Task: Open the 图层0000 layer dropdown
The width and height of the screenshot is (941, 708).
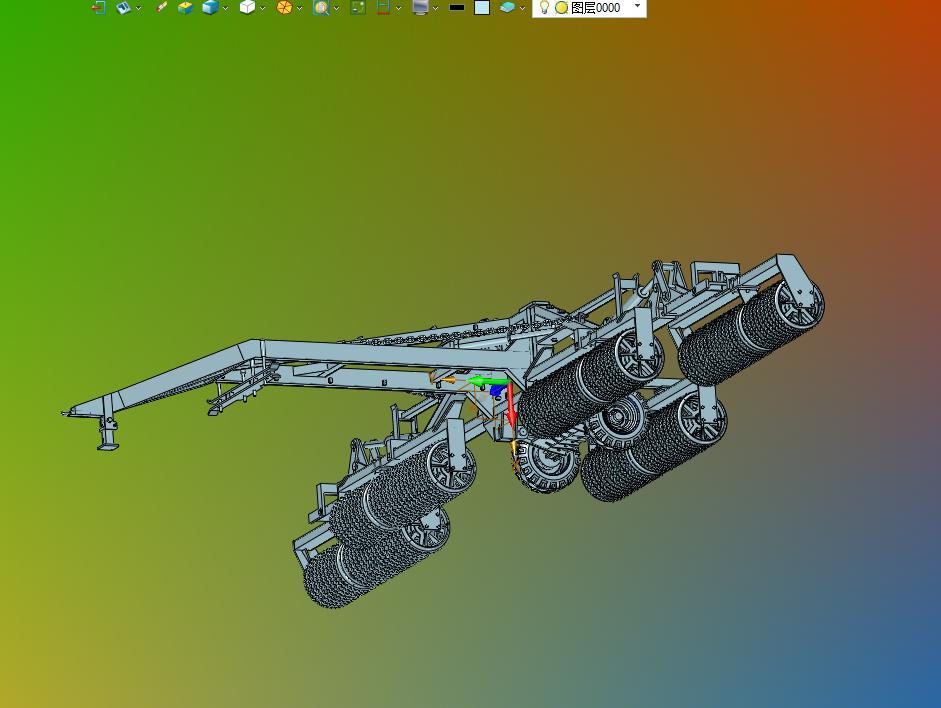Action: (x=637, y=6)
